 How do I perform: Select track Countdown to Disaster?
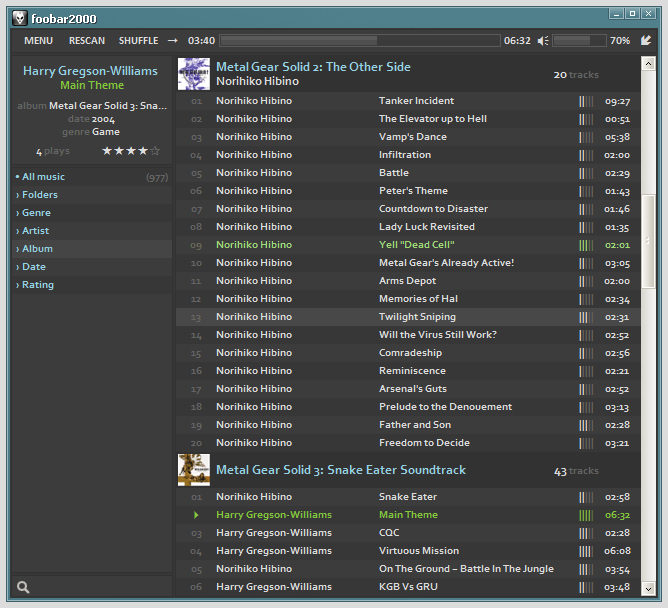point(408,209)
